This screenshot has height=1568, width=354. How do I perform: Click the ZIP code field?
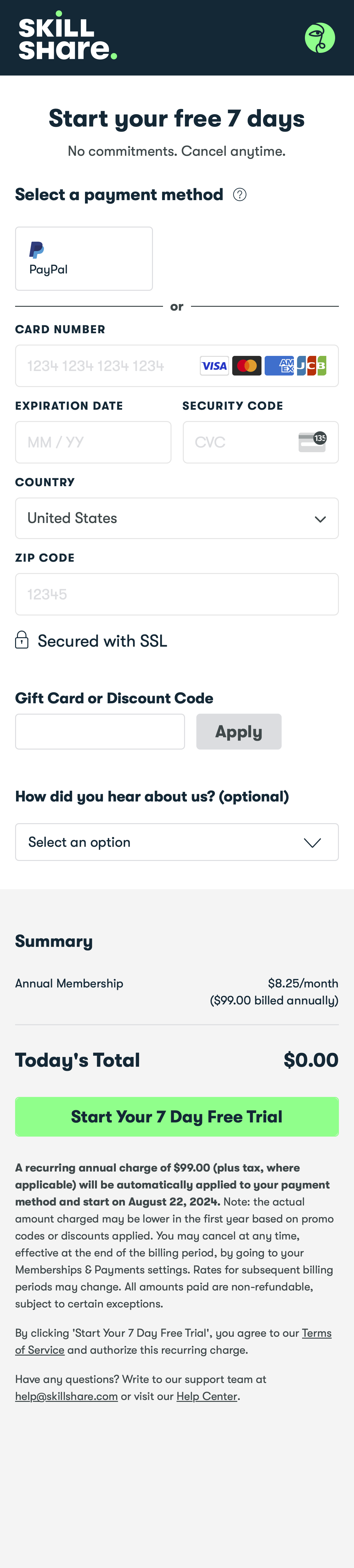pyautogui.click(x=177, y=594)
